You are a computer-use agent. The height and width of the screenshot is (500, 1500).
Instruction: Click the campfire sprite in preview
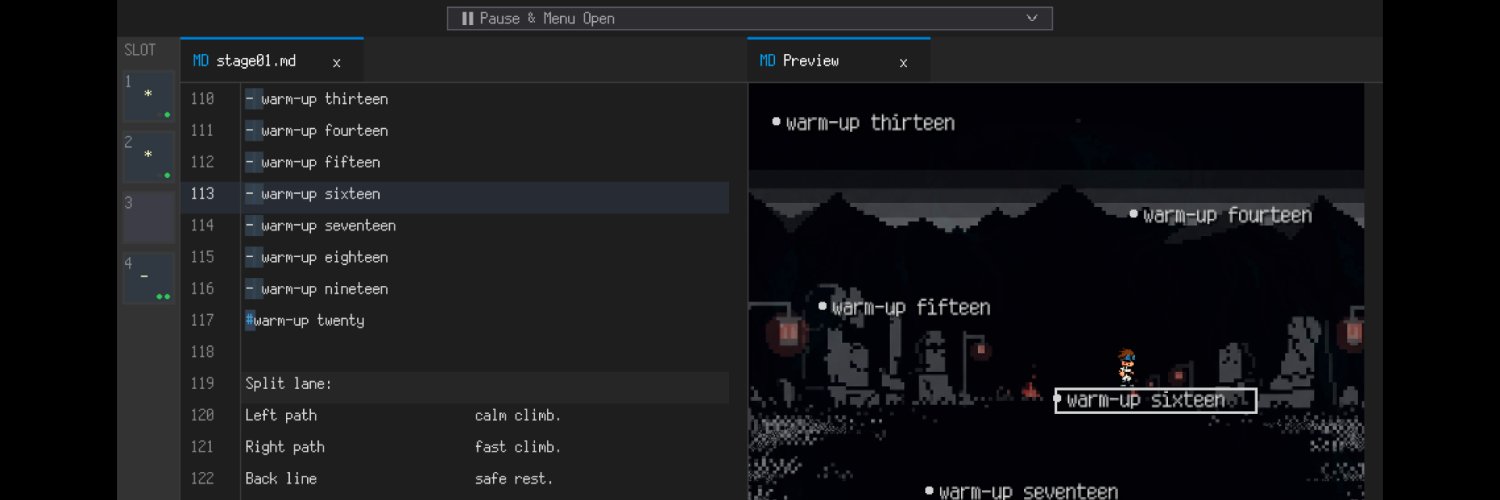[x=1029, y=391]
